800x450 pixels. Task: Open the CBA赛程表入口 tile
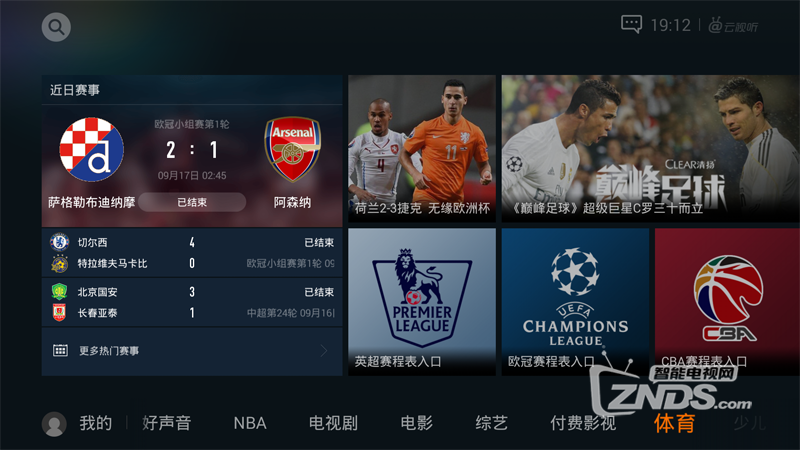click(727, 302)
